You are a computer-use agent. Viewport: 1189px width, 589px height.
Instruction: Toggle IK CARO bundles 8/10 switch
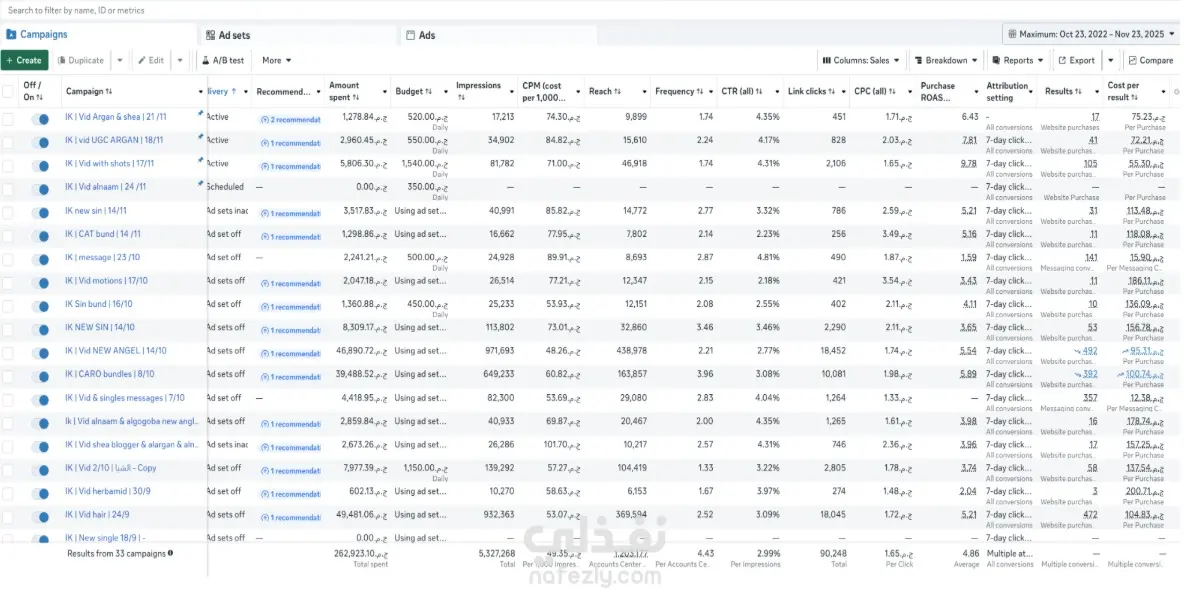pos(39,377)
